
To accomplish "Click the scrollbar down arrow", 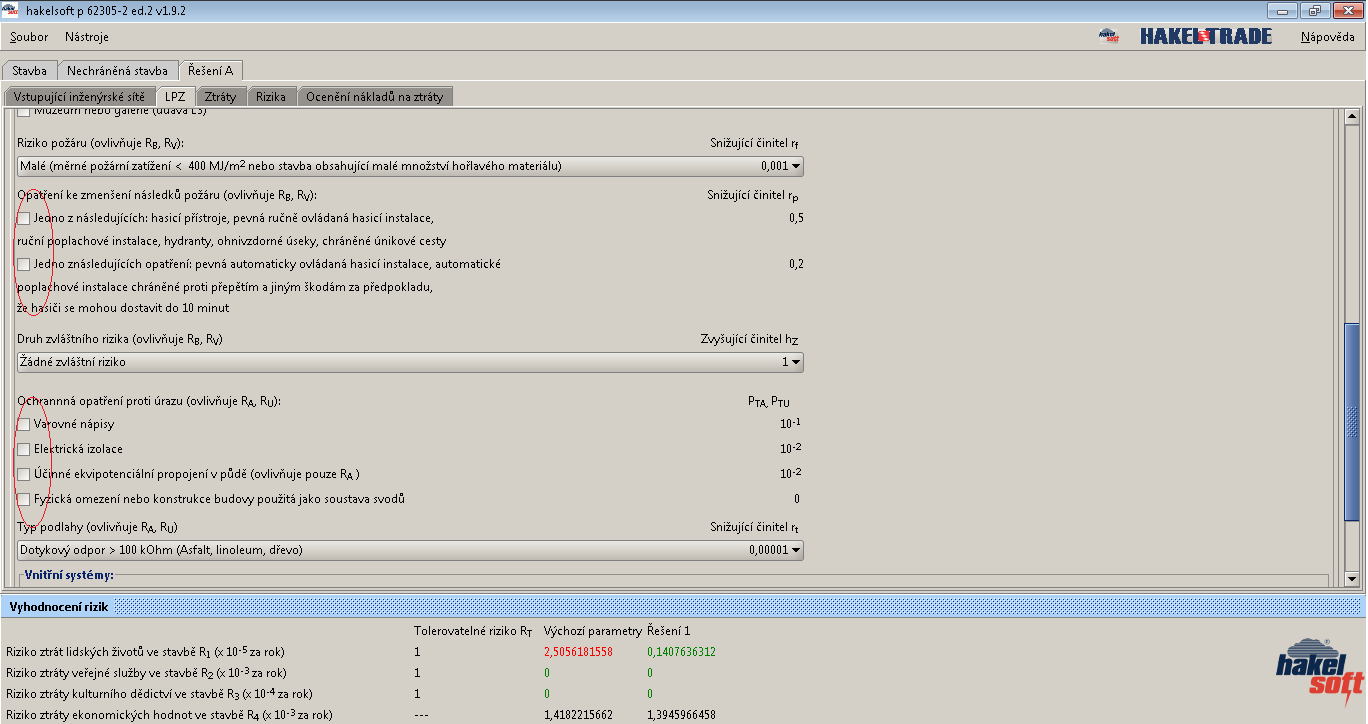I will click(1352, 579).
